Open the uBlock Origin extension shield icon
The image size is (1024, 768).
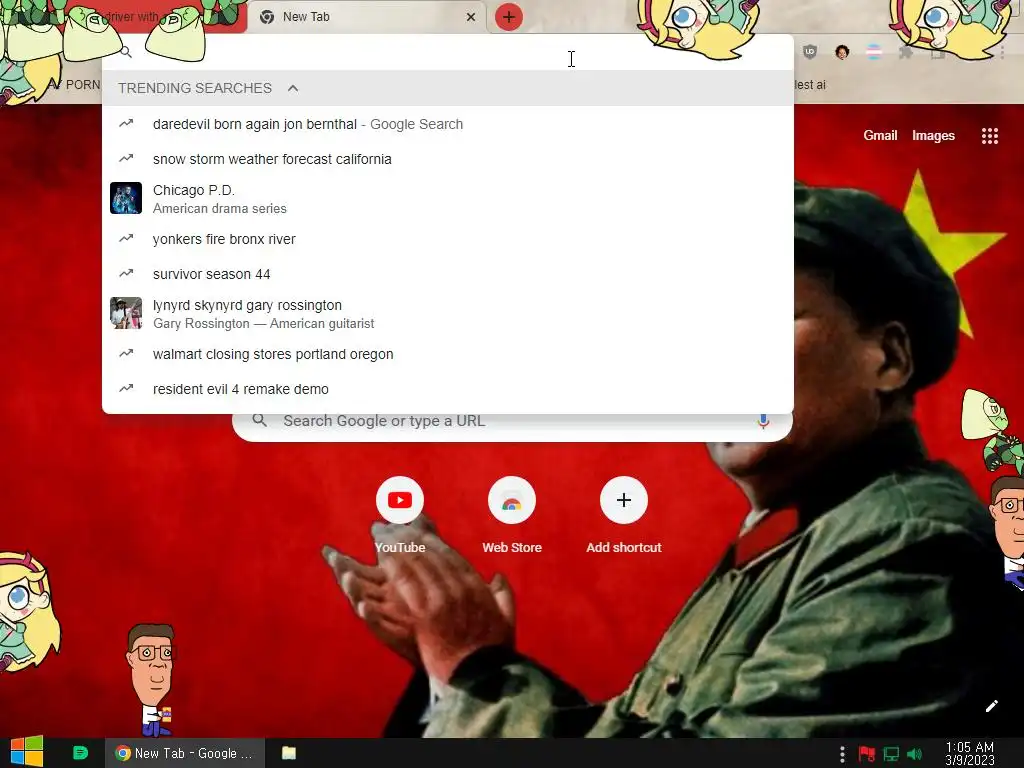(x=810, y=52)
